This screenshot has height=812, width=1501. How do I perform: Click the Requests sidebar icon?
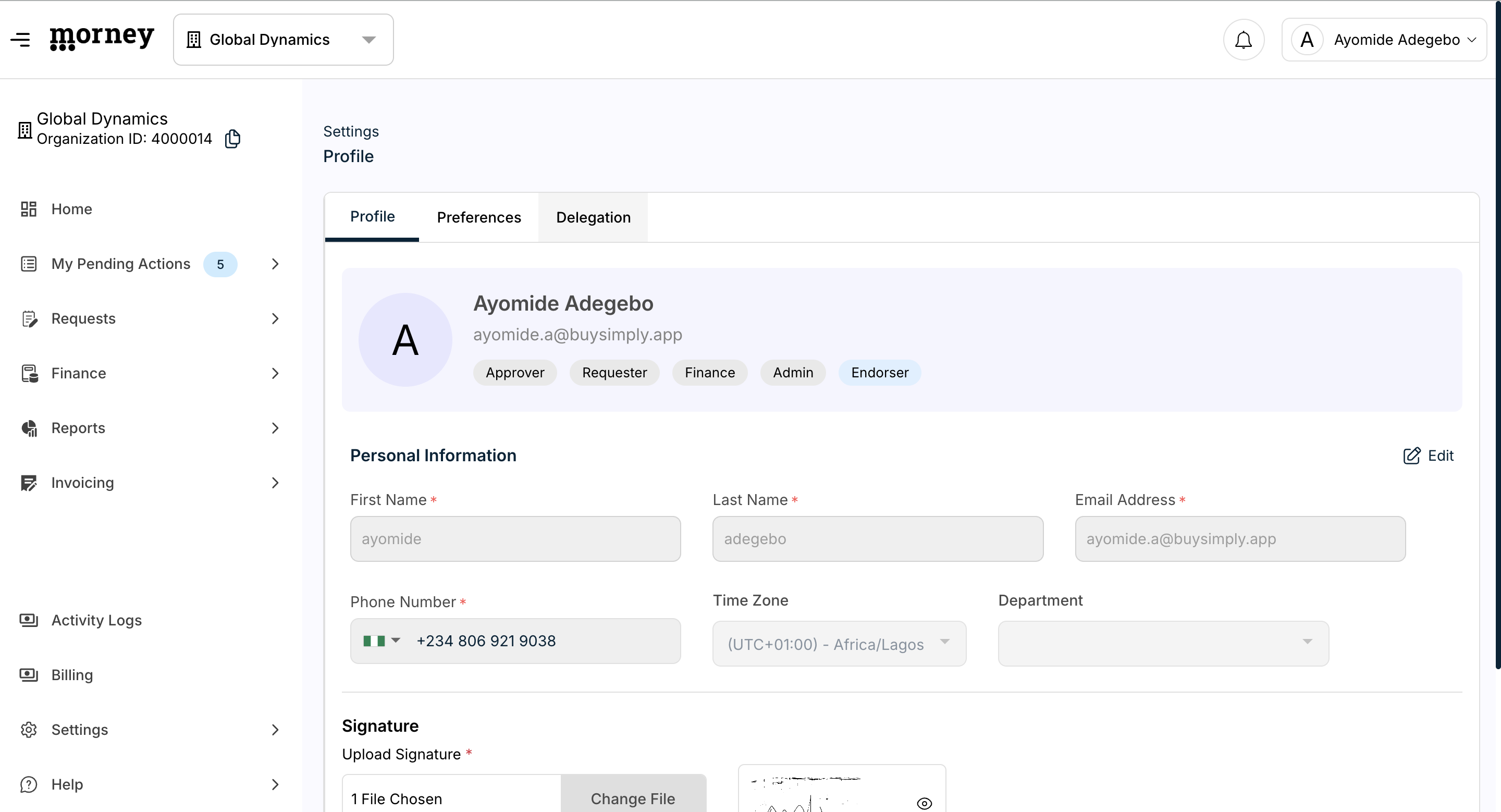click(29, 318)
